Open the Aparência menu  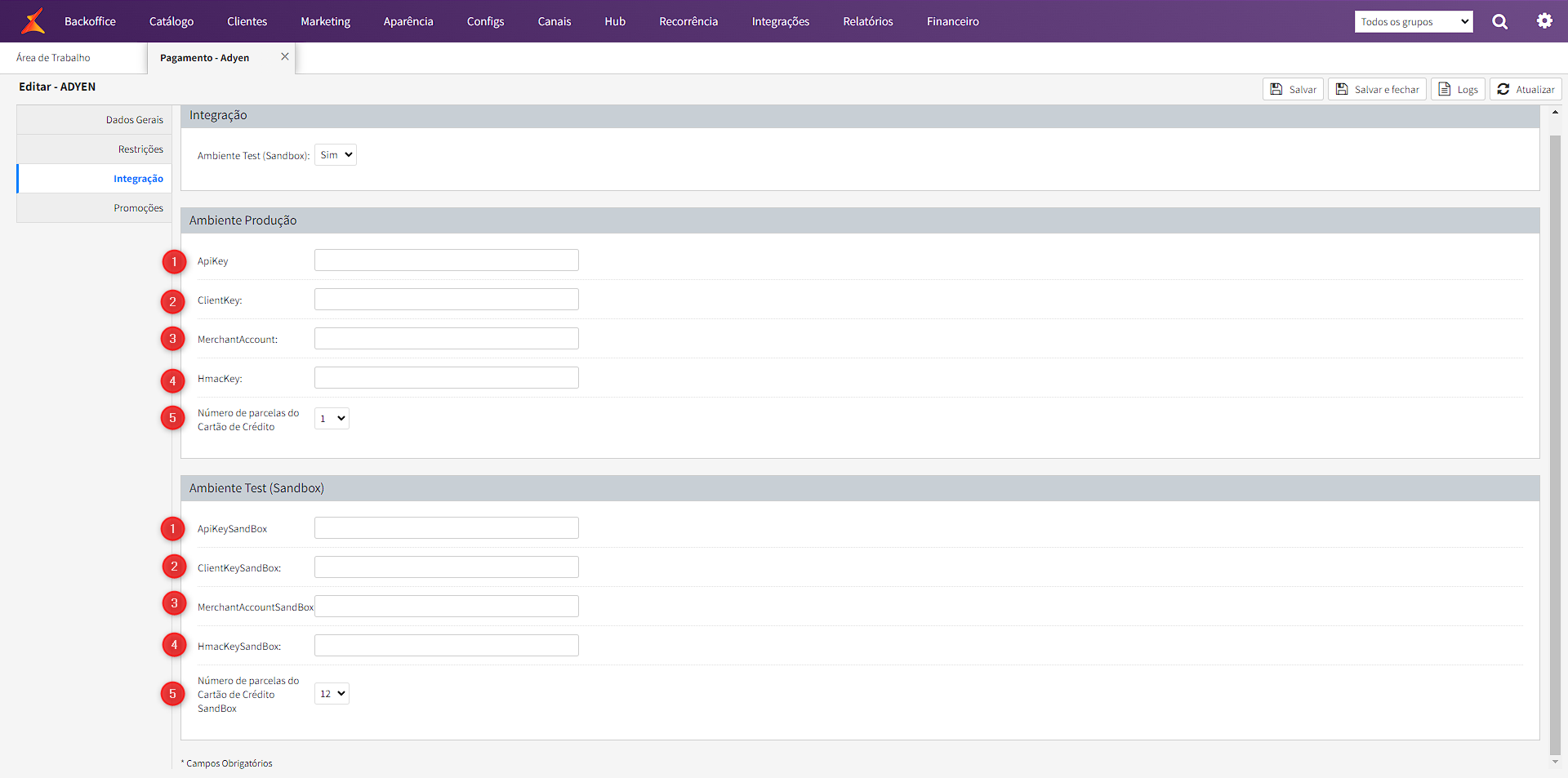click(408, 21)
